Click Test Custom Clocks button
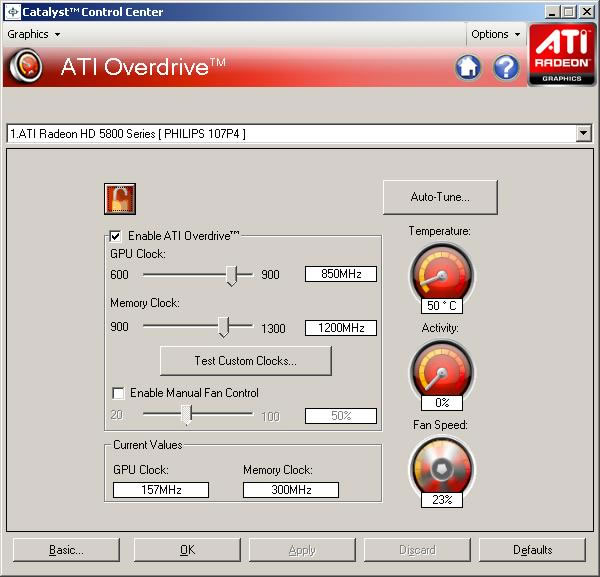This screenshot has width=600, height=577. click(x=246, y=360)
